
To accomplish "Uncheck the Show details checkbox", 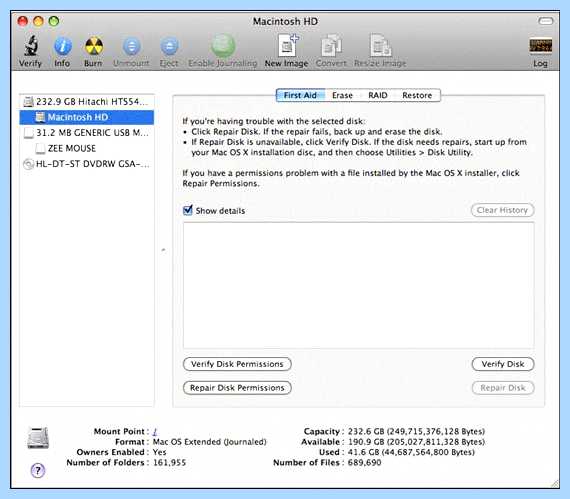I will click(x=188, y=210).
